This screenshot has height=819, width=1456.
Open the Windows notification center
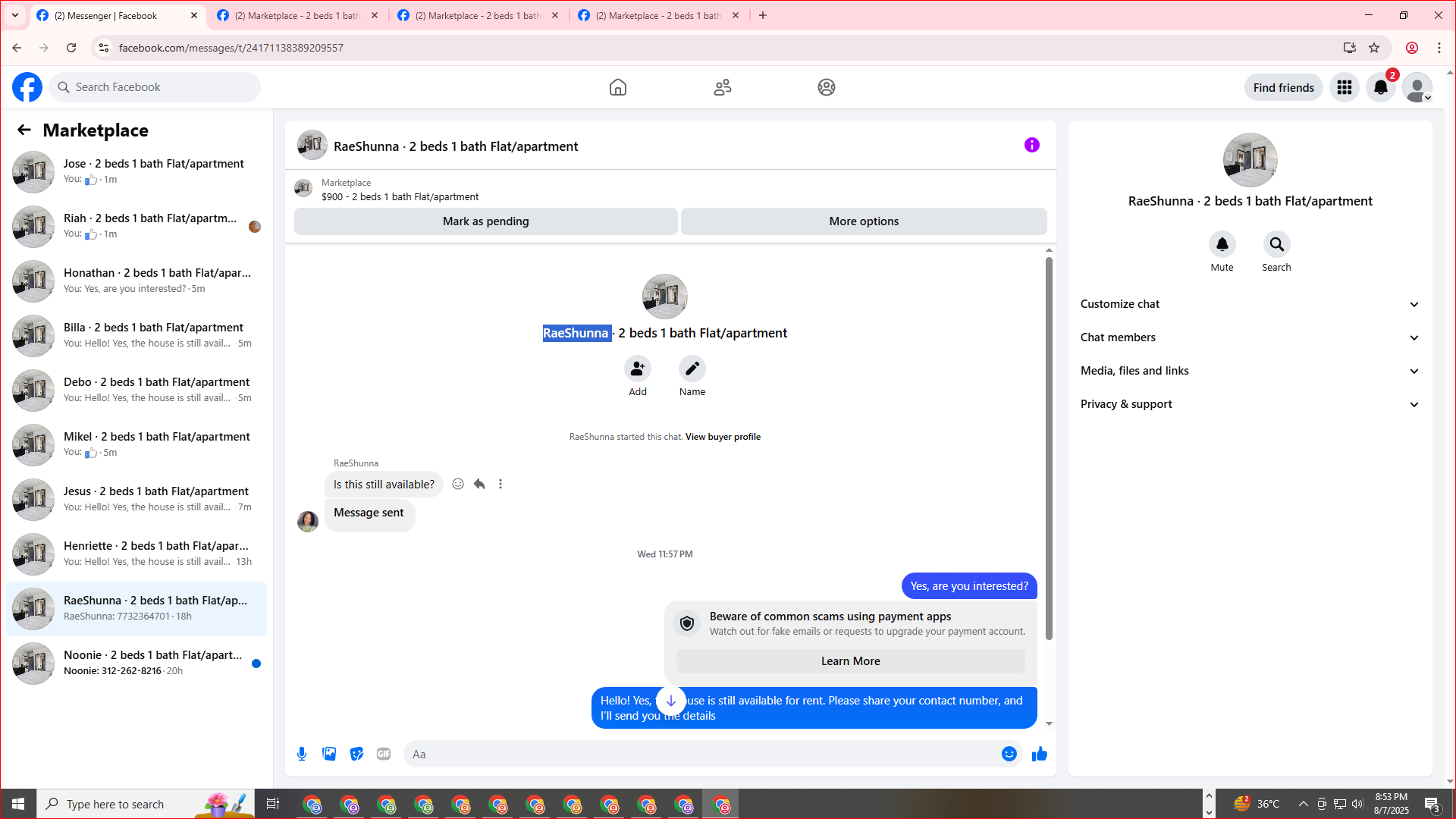[x=1432, y=804]
